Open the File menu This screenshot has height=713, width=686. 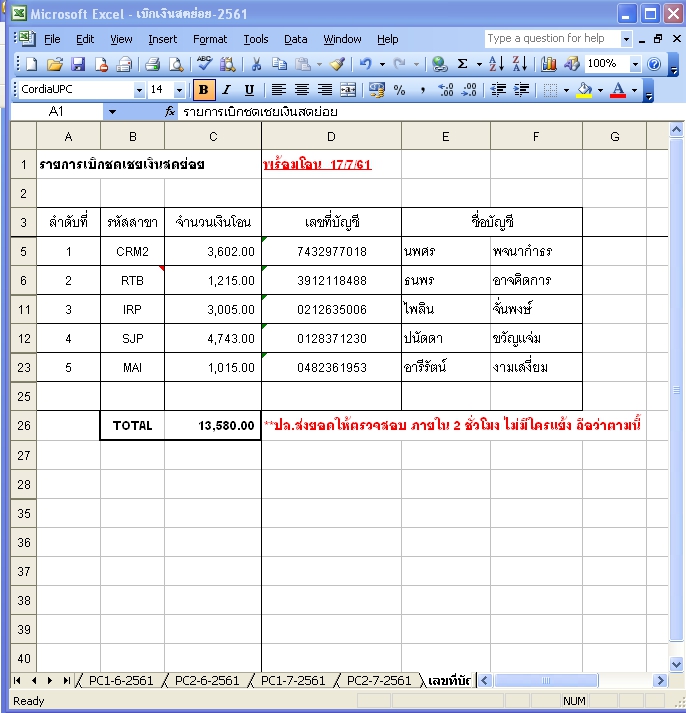pyautogui.click(x=52, y=40)
